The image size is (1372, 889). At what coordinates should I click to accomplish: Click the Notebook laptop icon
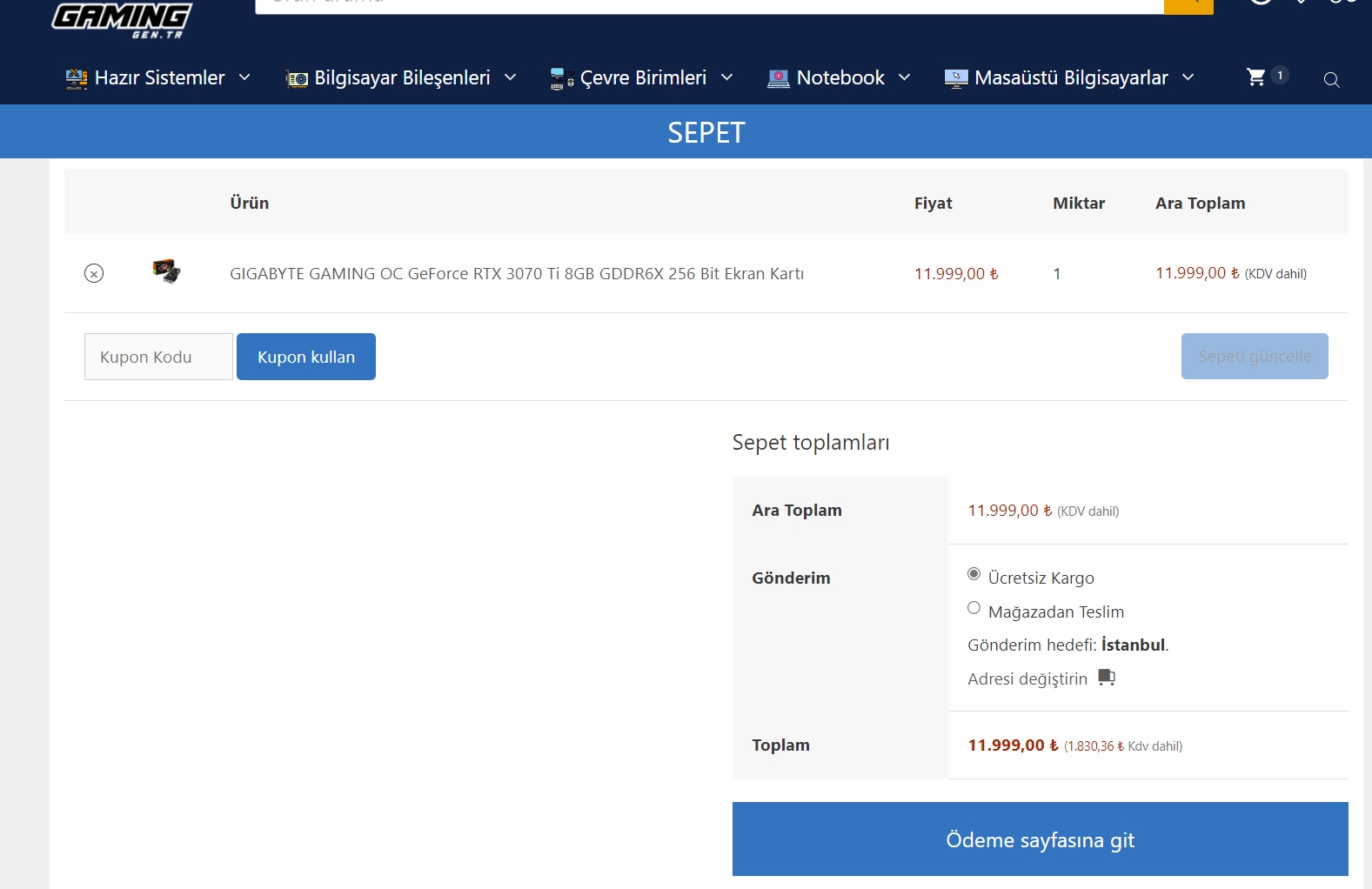pyautogui.click(x=779, y=78)
